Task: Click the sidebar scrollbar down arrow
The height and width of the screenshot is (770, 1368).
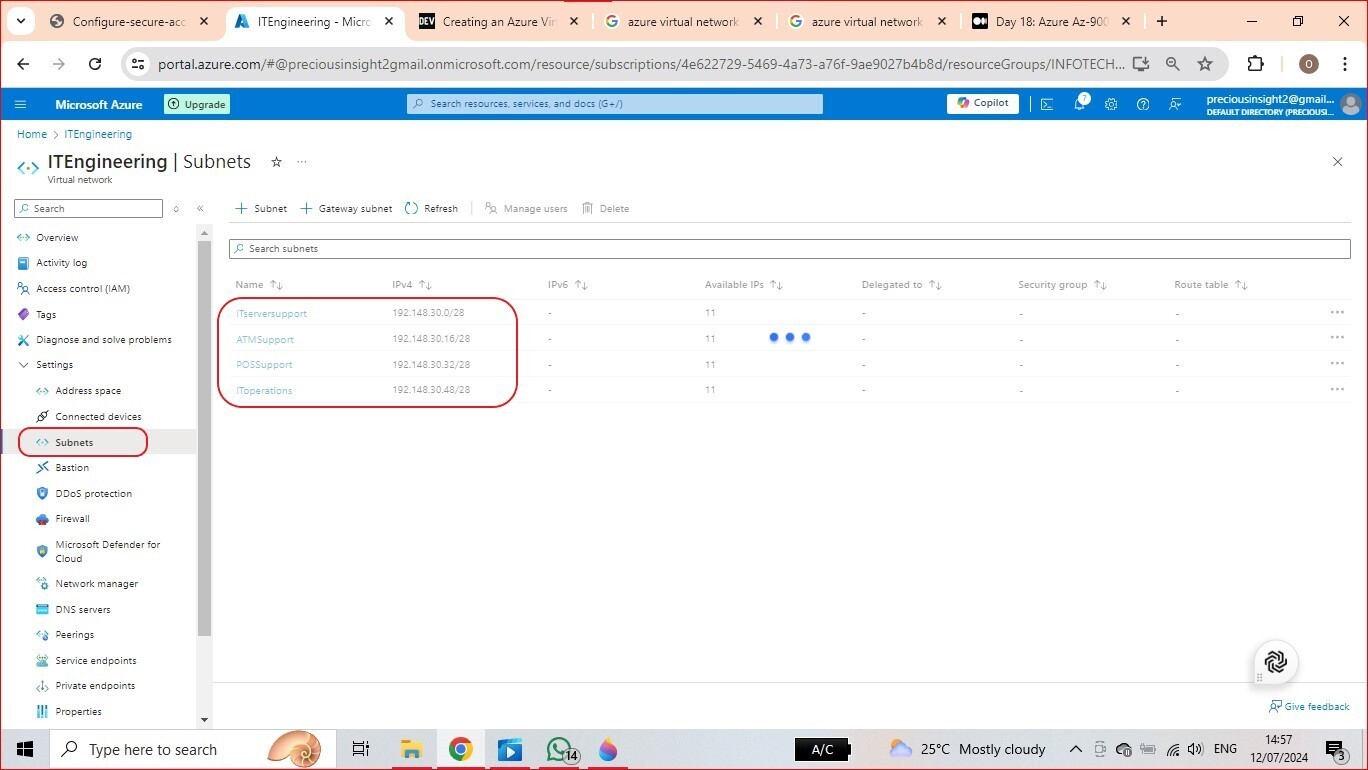Action: click(x=205, y=719)
